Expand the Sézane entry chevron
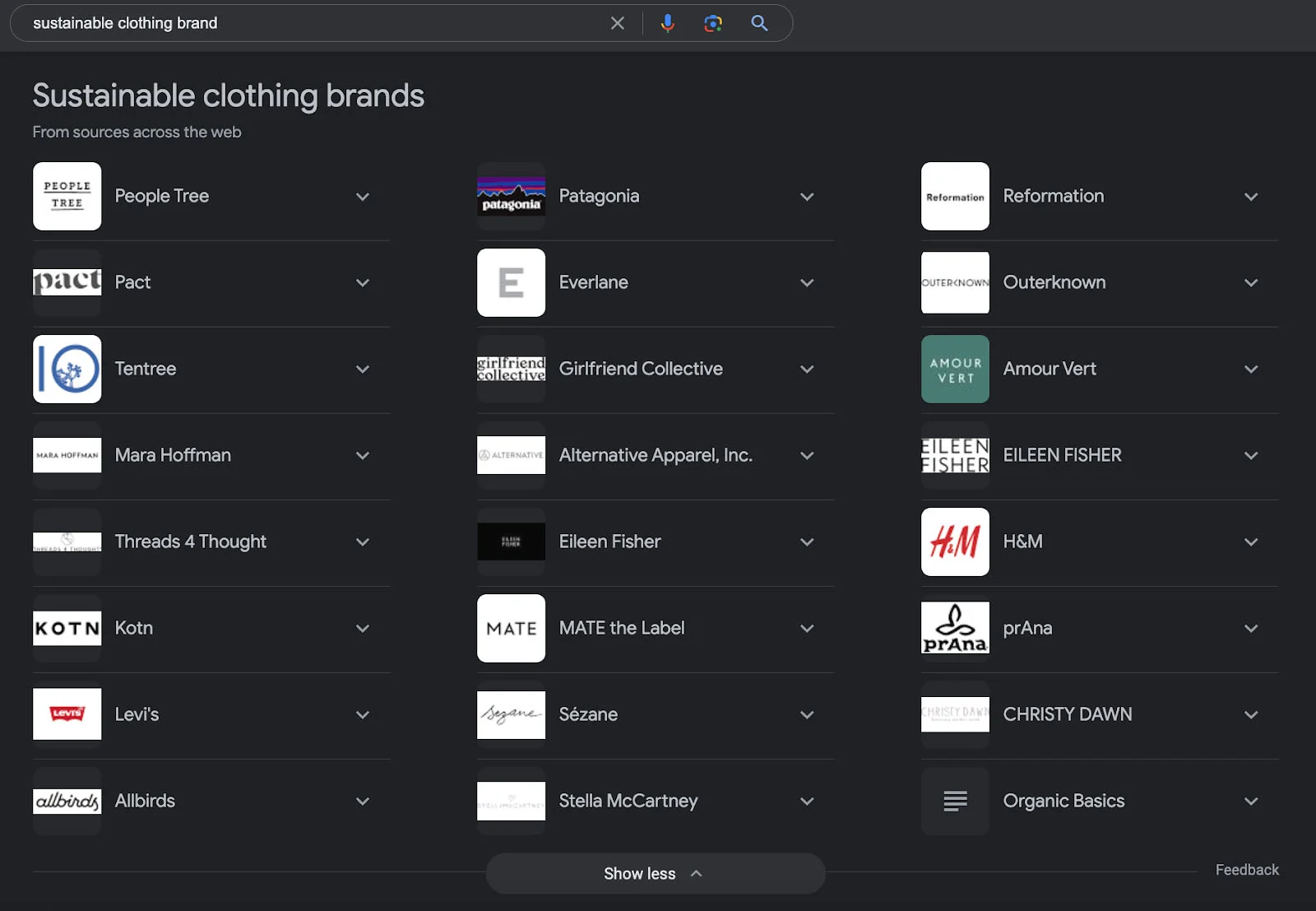The width and height of the screenshot is (1316, 911). pyautogui.click(x=807, y=715)
